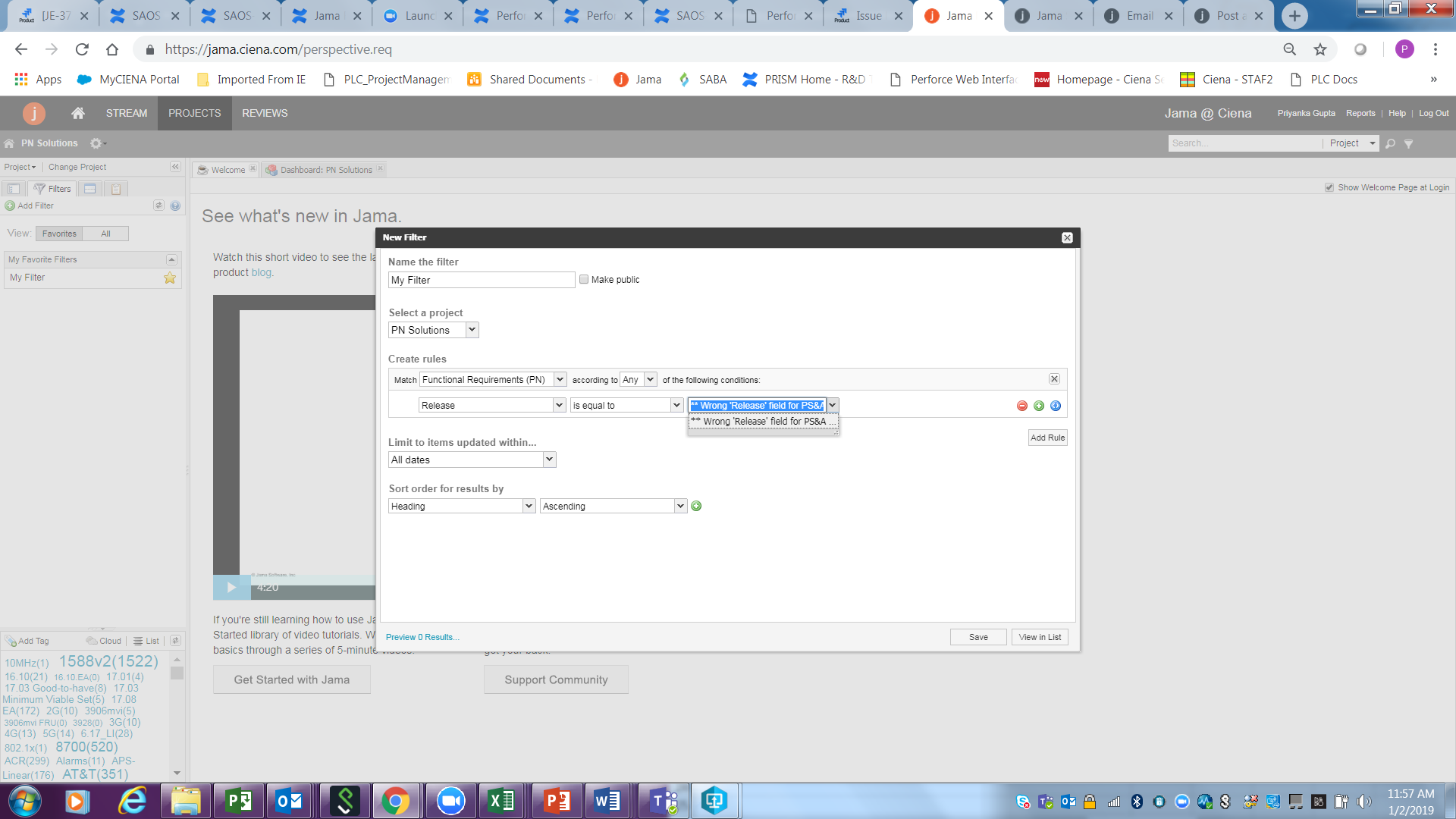Image resolution: width=1456 pixels, height=819 pixels.
Task: Go to the STREAM tab
Action: [x=127, y=113]
